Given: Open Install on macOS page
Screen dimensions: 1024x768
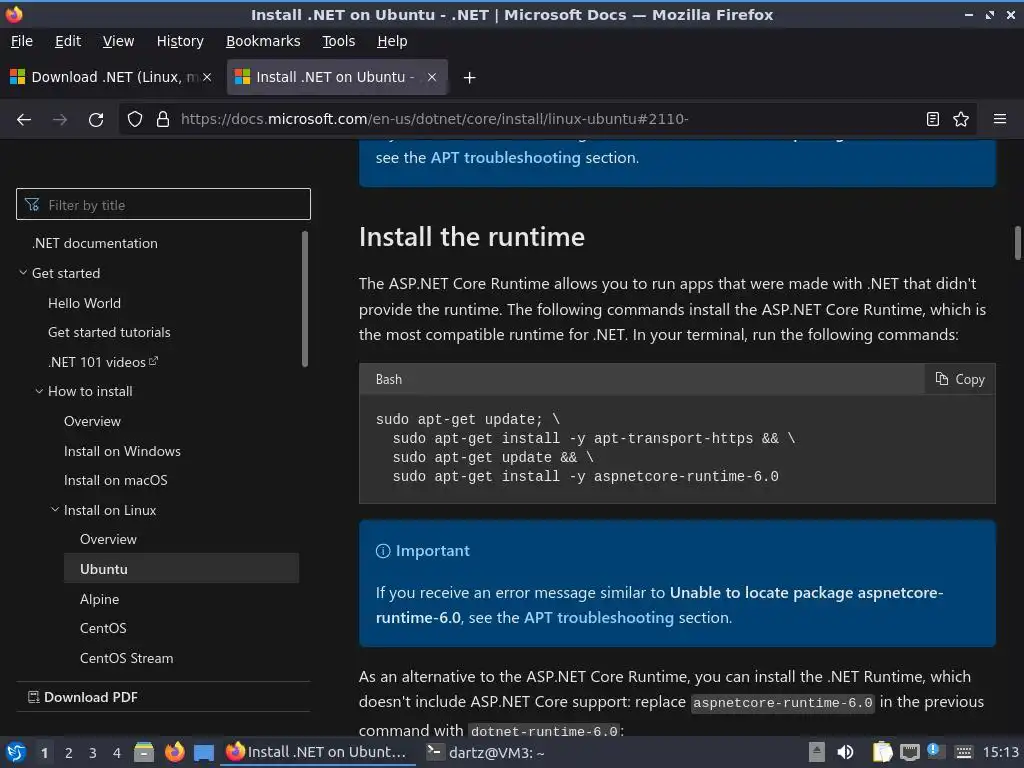Looking at the screenshot, I should (116, 480).
